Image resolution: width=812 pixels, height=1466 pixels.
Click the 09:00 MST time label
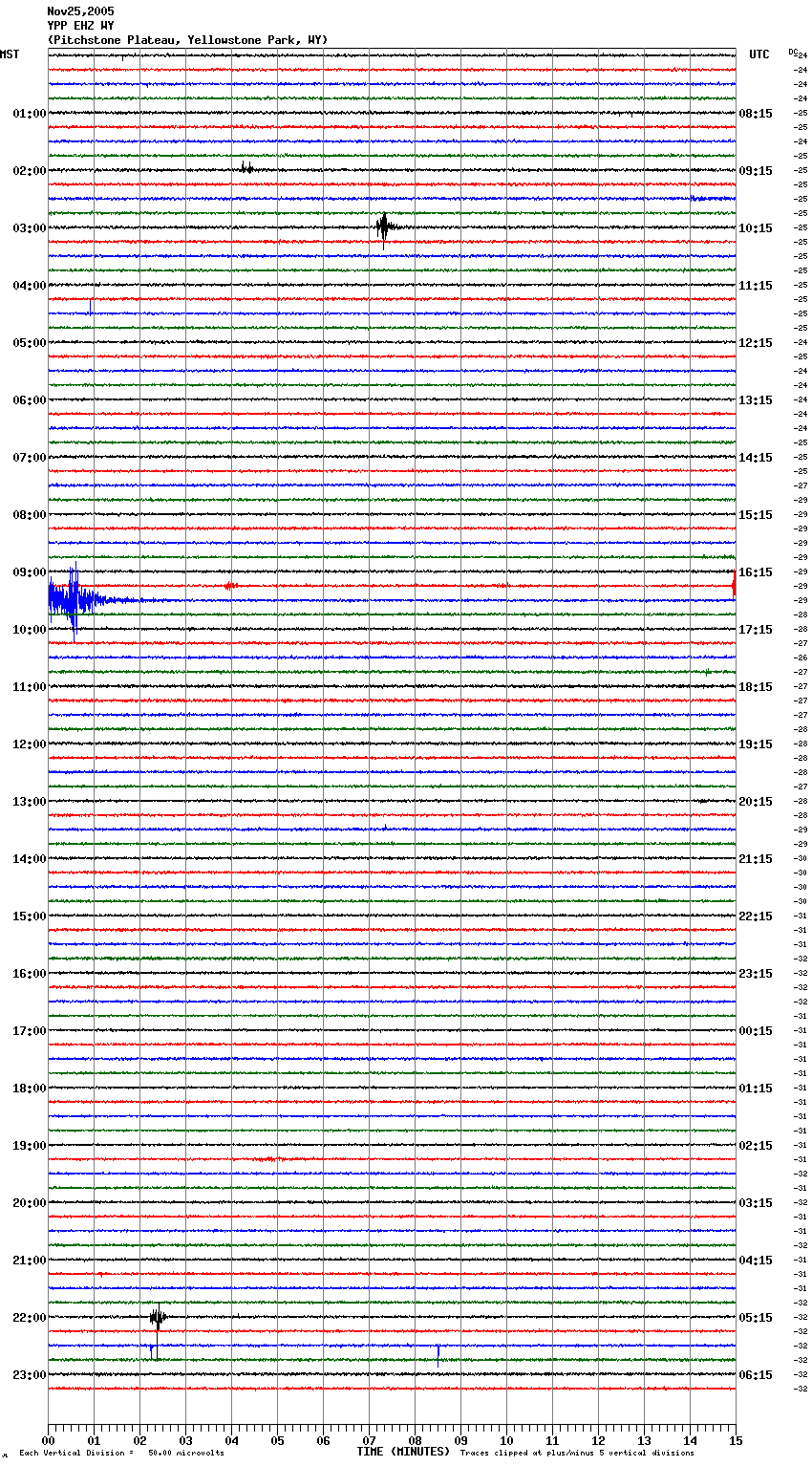[x=30, y=572]
